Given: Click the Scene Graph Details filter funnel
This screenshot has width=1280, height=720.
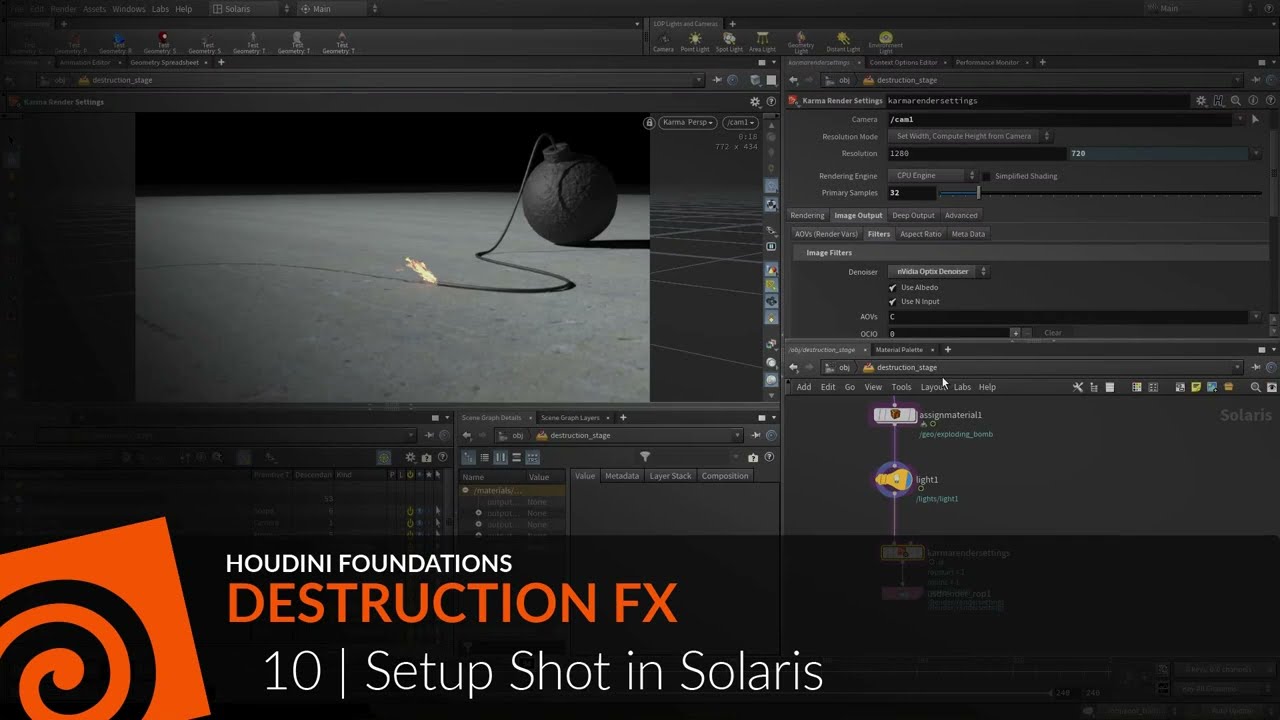Looking at the screenshot, I should click(x=645, y=457).
